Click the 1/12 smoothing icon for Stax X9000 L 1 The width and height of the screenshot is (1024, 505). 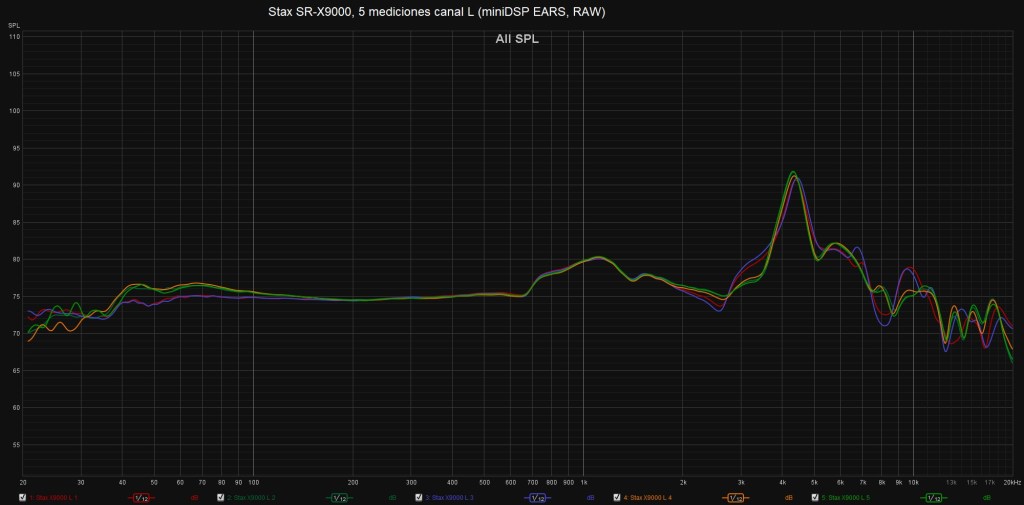[x=140, y=497]
